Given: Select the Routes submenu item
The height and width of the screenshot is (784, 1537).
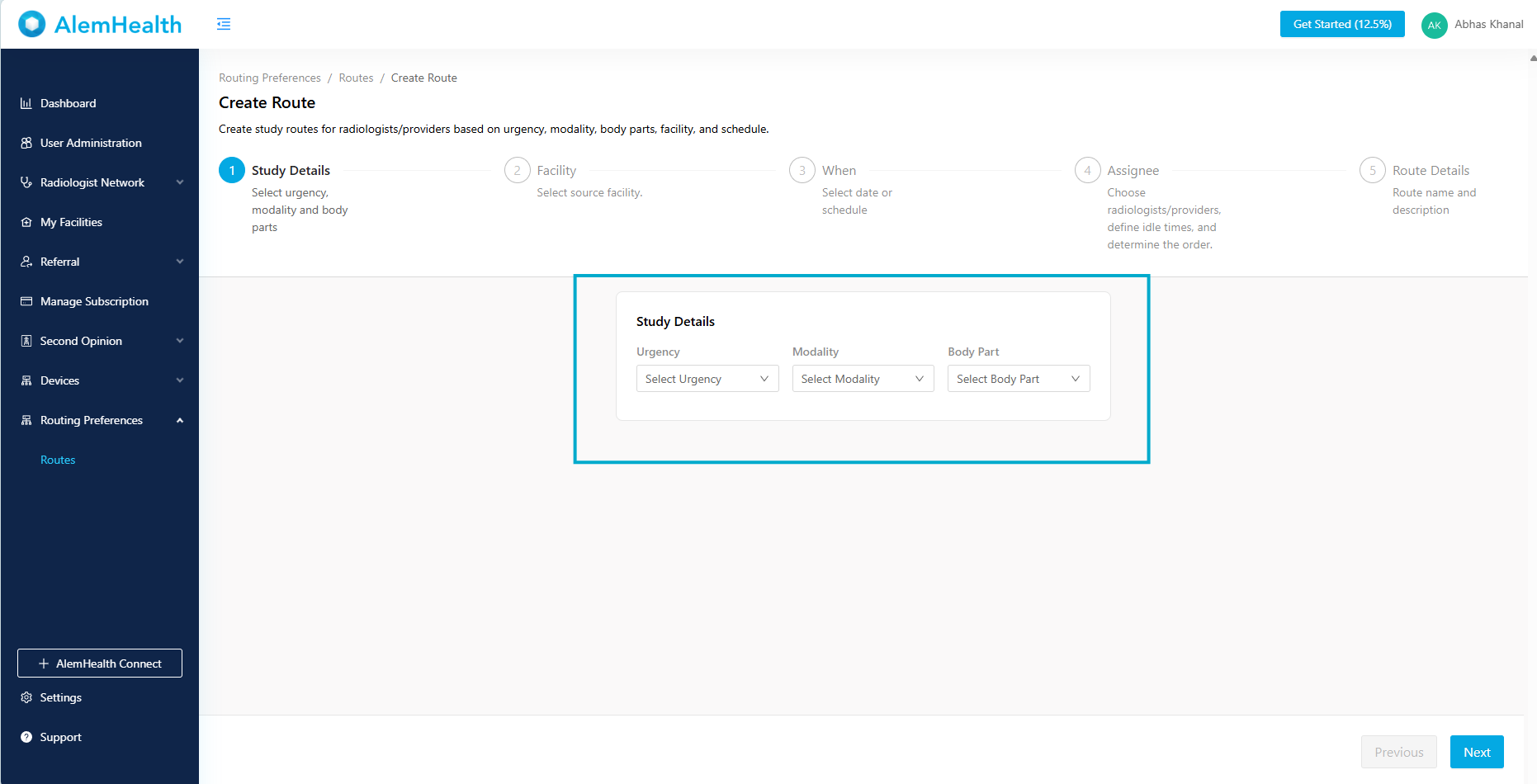Looking at the screenshot, I should click(58, 460).
